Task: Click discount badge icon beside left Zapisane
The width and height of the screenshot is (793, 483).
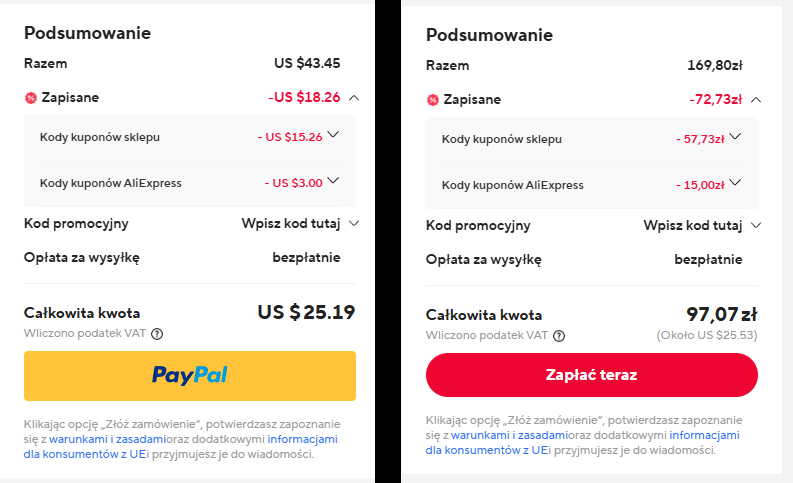Action: (x=31, y=98)
